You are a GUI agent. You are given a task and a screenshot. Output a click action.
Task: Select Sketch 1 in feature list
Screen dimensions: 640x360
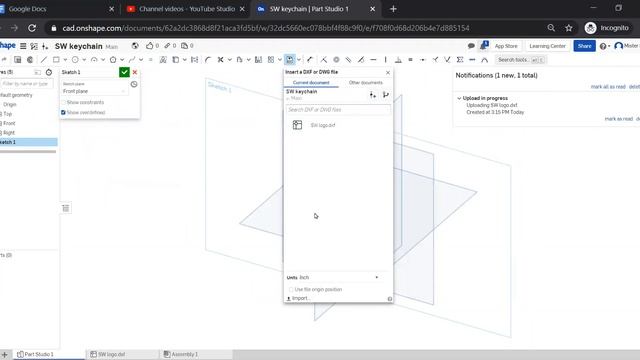tap(28, 142)
